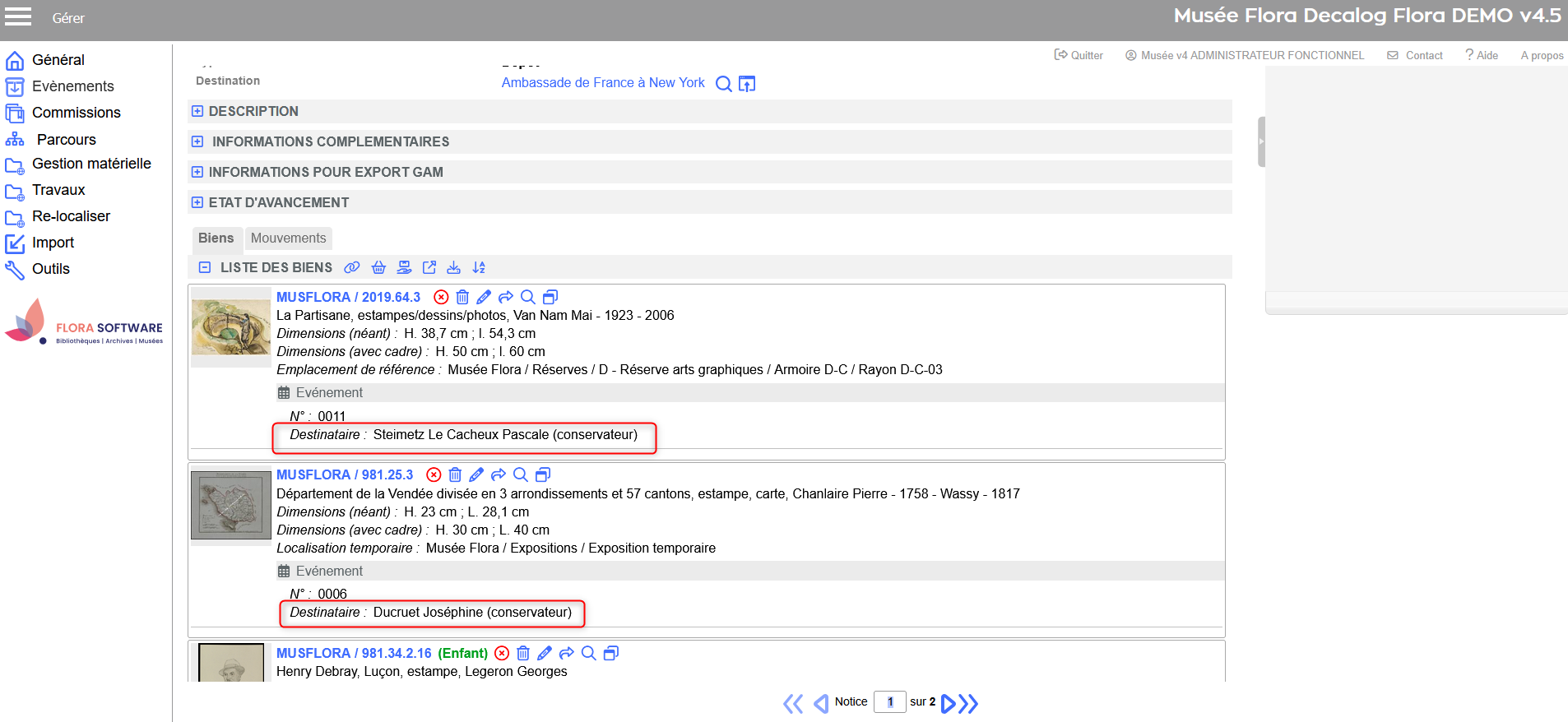Click the download icon in LISTE DES BIENS toolbar
Viewport: 1568px width, 722px height.
(x=453, y=267)
